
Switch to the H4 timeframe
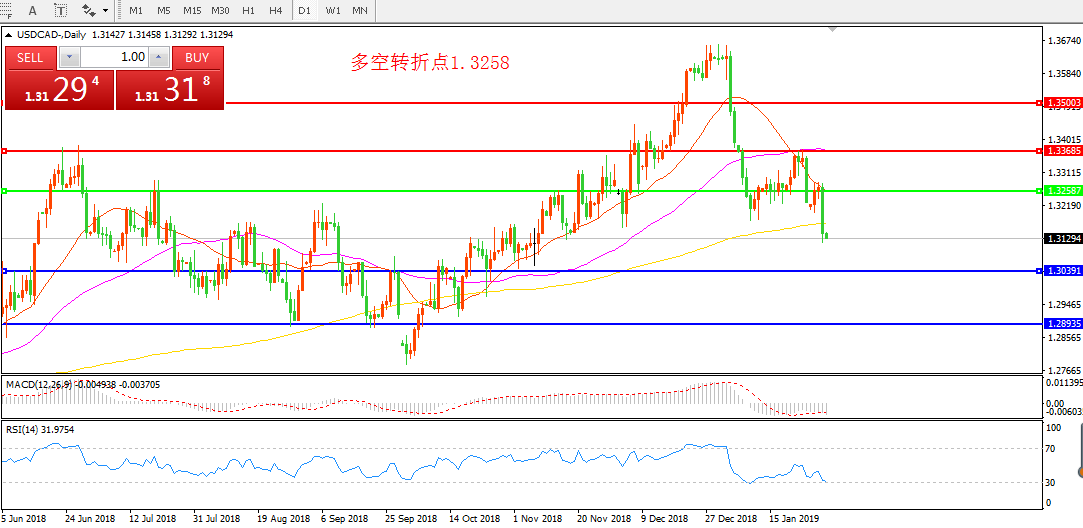pyautogui.click(x=276, y=10)
